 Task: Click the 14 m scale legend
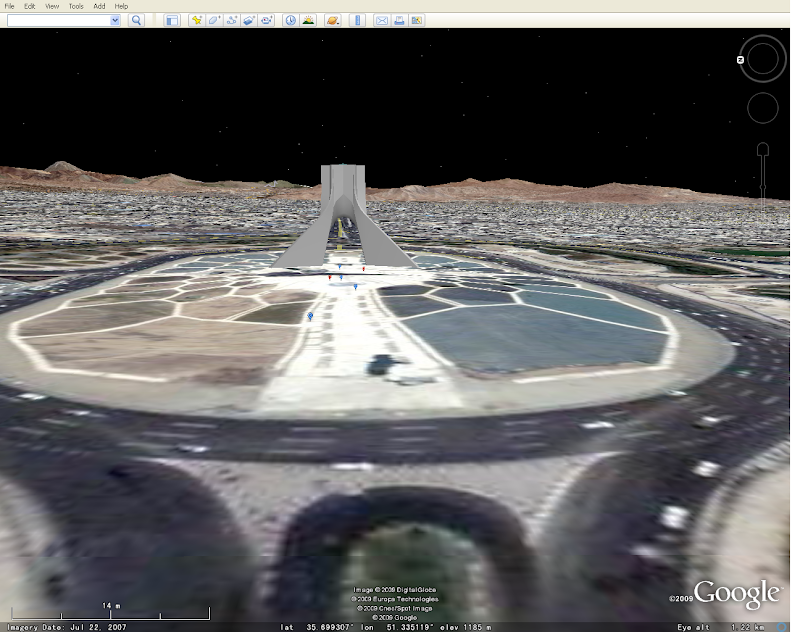tap(111, 612)
